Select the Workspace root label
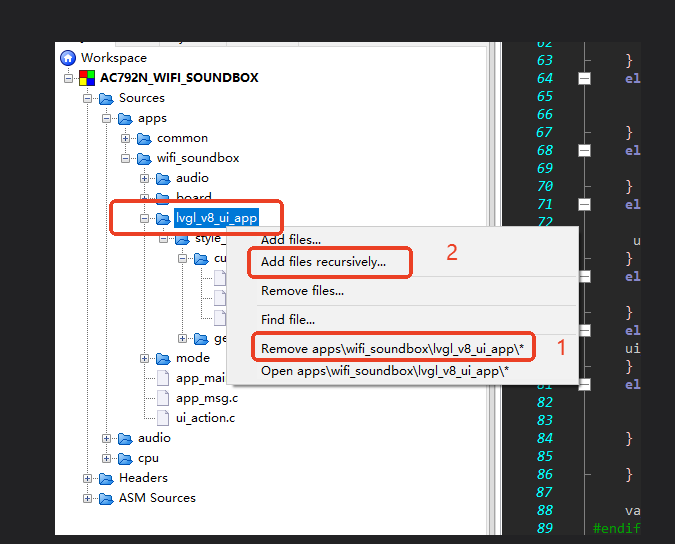675x544 pixels. 114,58
